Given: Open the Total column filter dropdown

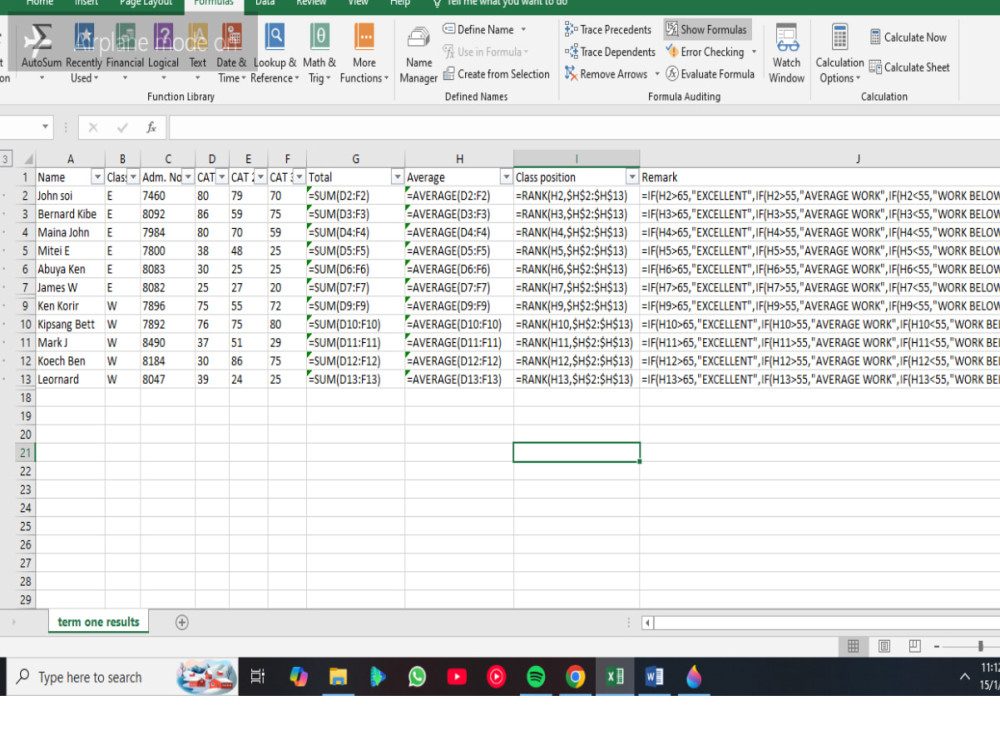Looking at the screenshot, I should pyautogui.click(x=397, y=177).
